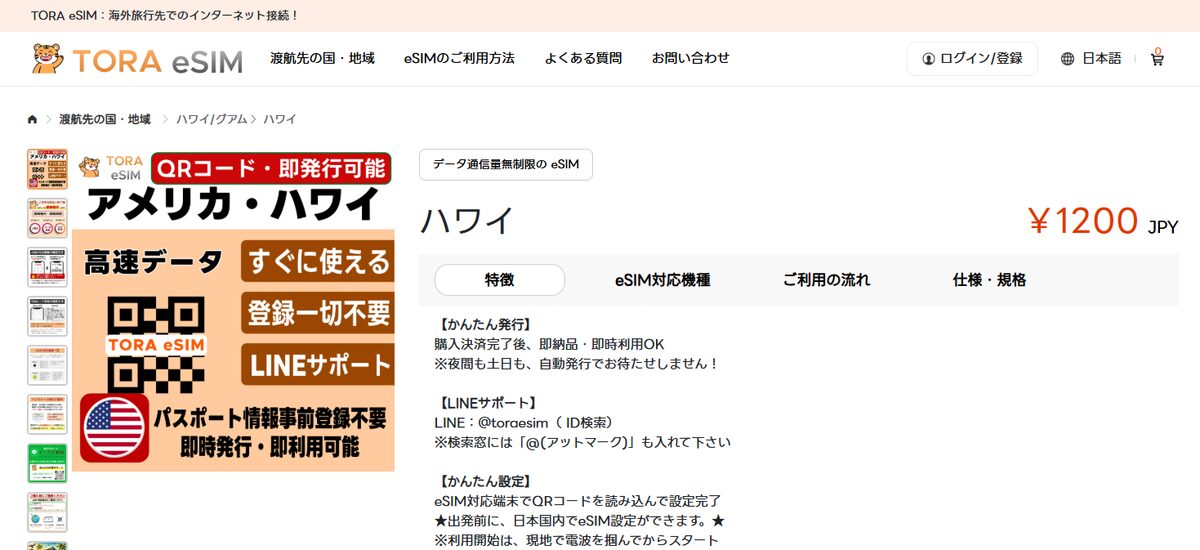1200x550 pixels.
Task: Open the 仕様・規格 tab
Action: click(x=989, y=280)
